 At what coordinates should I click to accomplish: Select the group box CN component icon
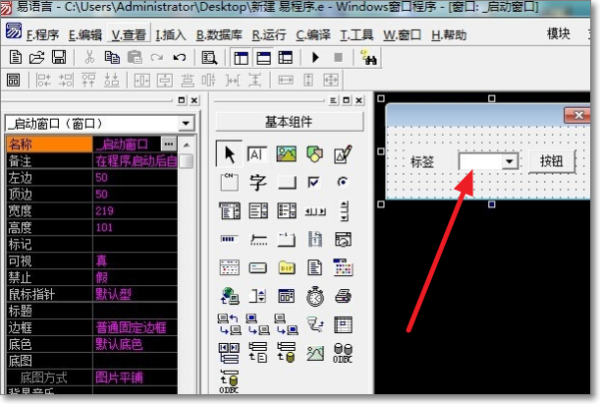pos(229,182)
